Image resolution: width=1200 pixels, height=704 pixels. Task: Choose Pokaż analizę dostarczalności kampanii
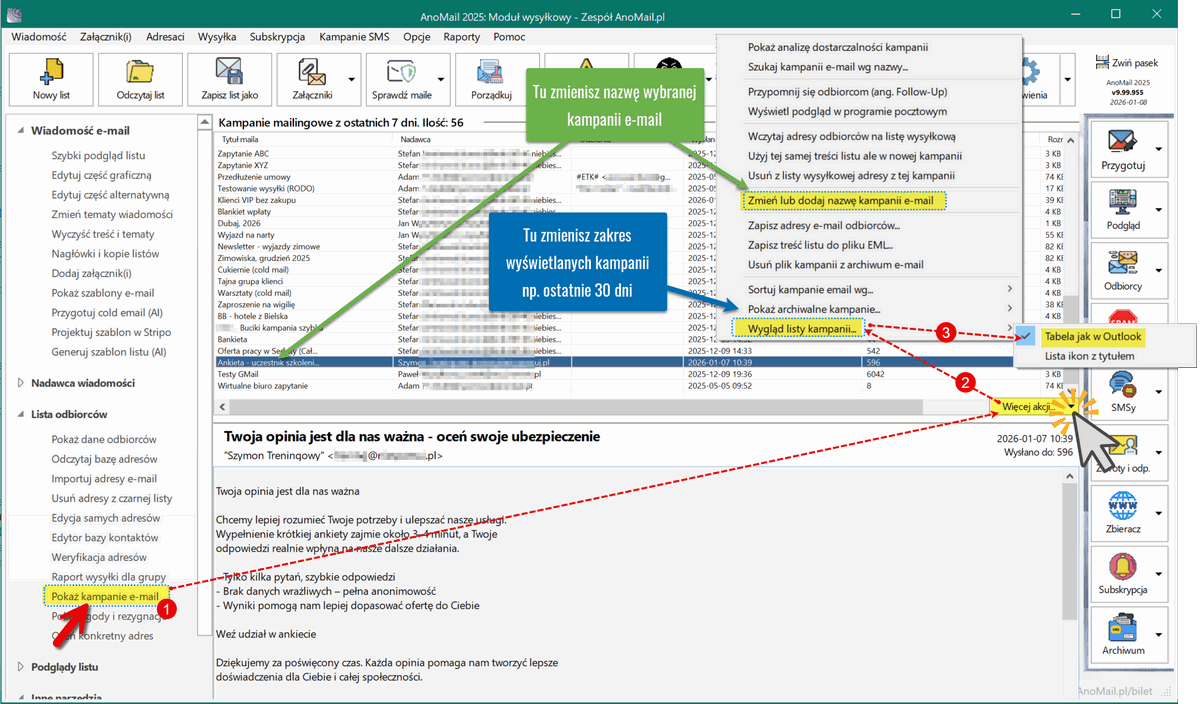[838, 48]
